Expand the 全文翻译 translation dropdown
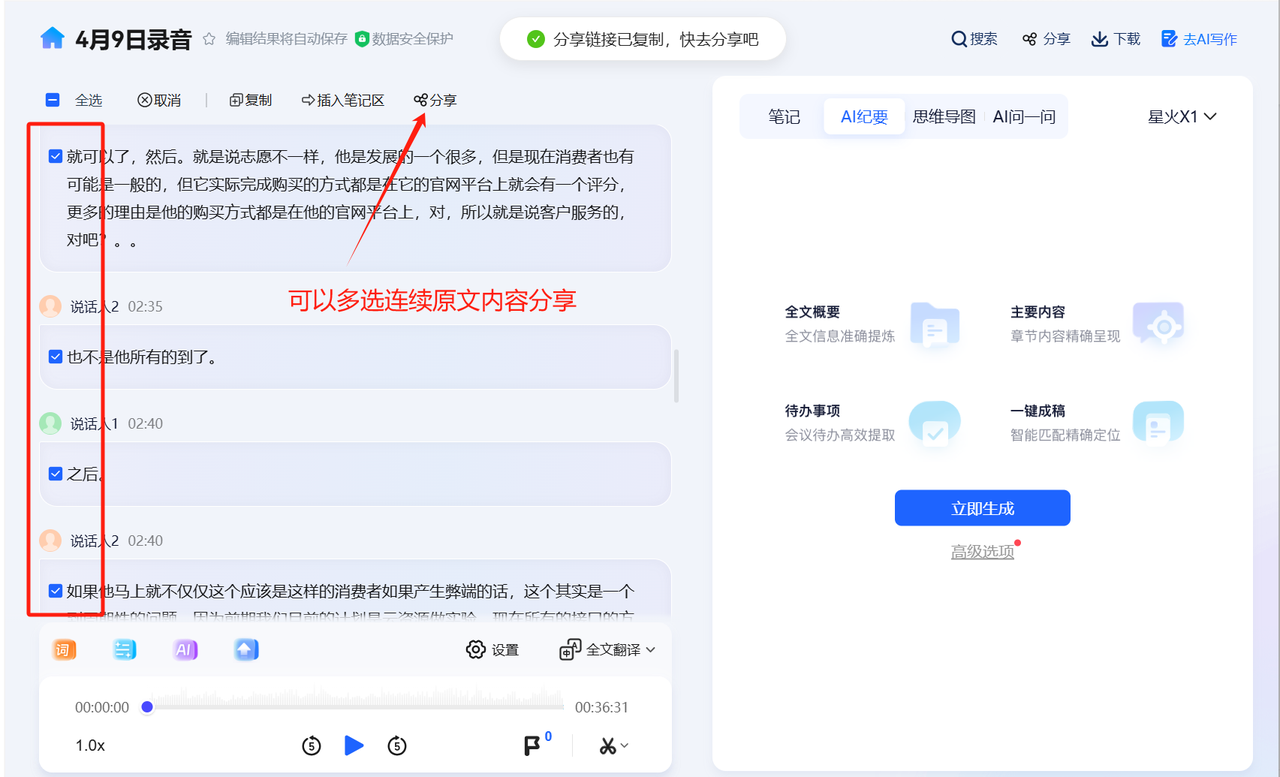The width and height of the screenshot is (1280, 777). (608, 650)
